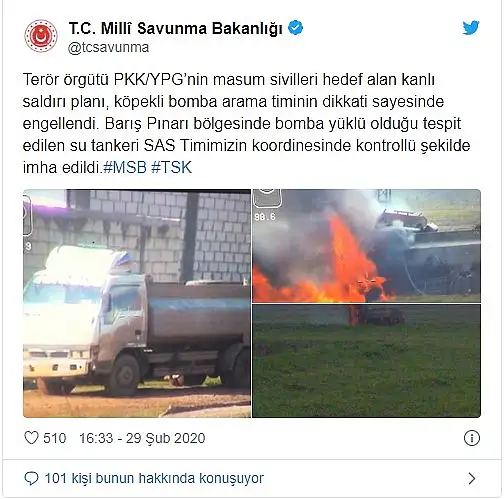Follow the #MSB hashtag
Image resolution: width=504 pixels, height=499 pixels.
125,167
